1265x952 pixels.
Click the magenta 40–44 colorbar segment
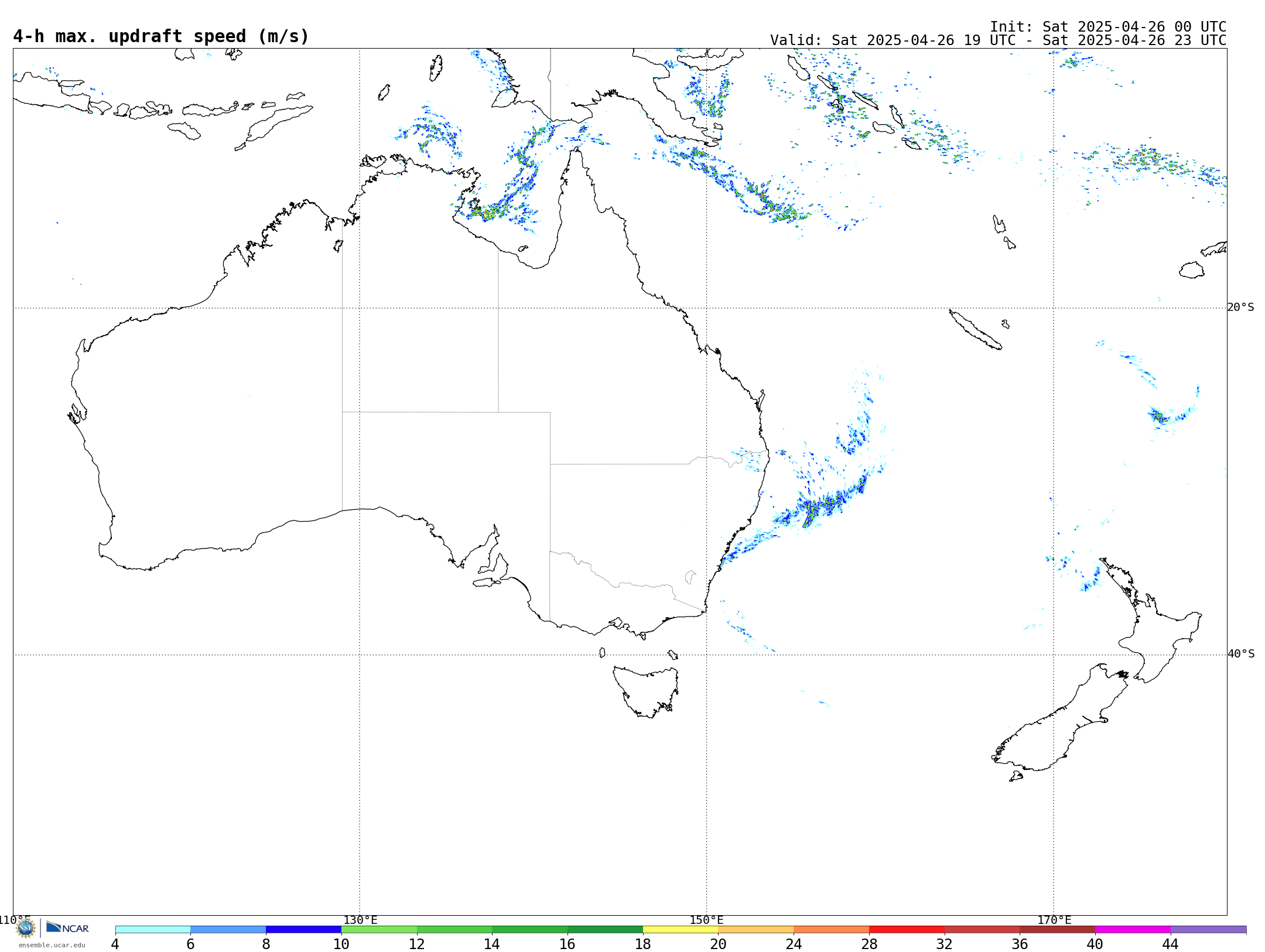click(x=1133, y=930)
